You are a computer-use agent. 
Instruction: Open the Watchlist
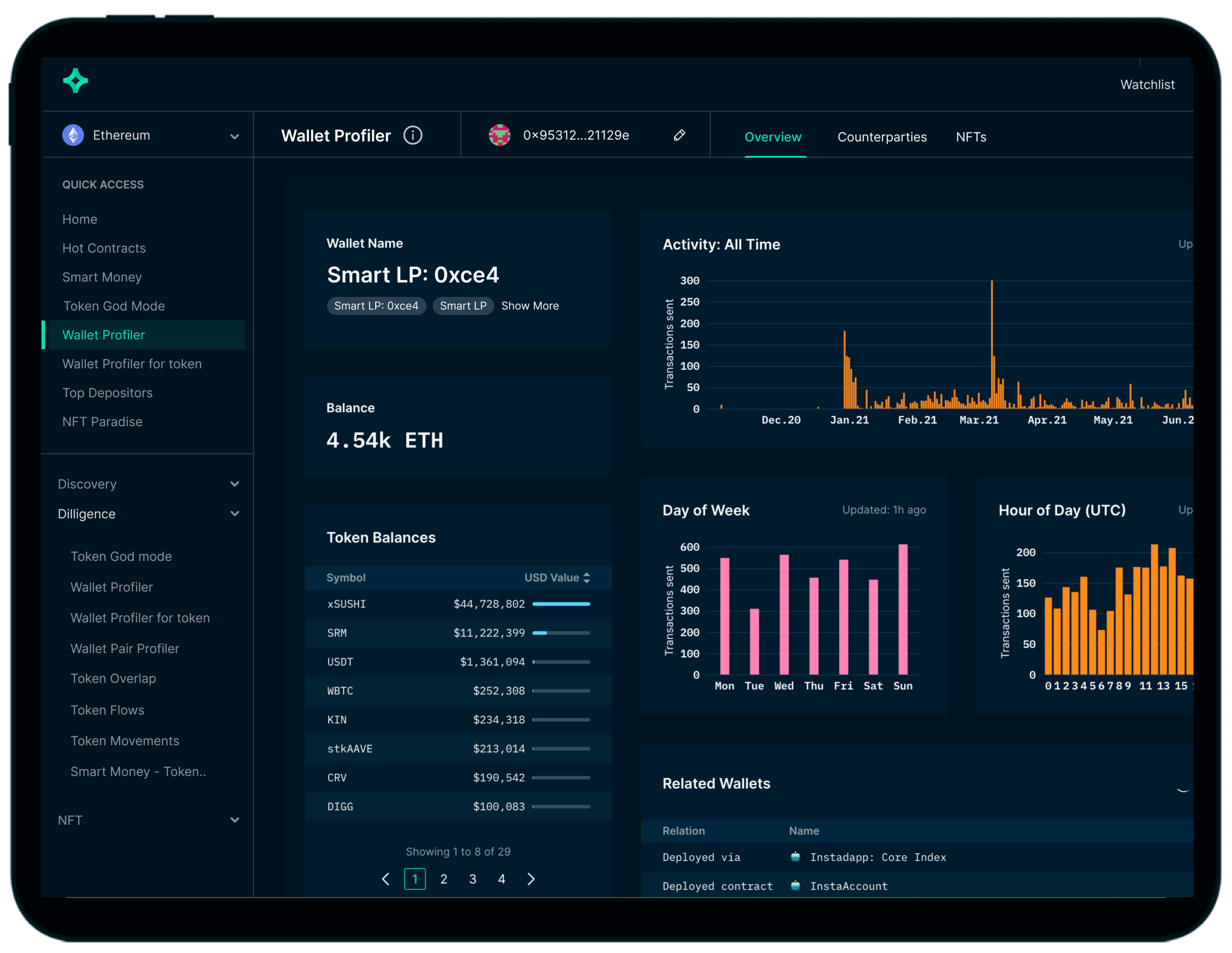(x=1147, y=84)
